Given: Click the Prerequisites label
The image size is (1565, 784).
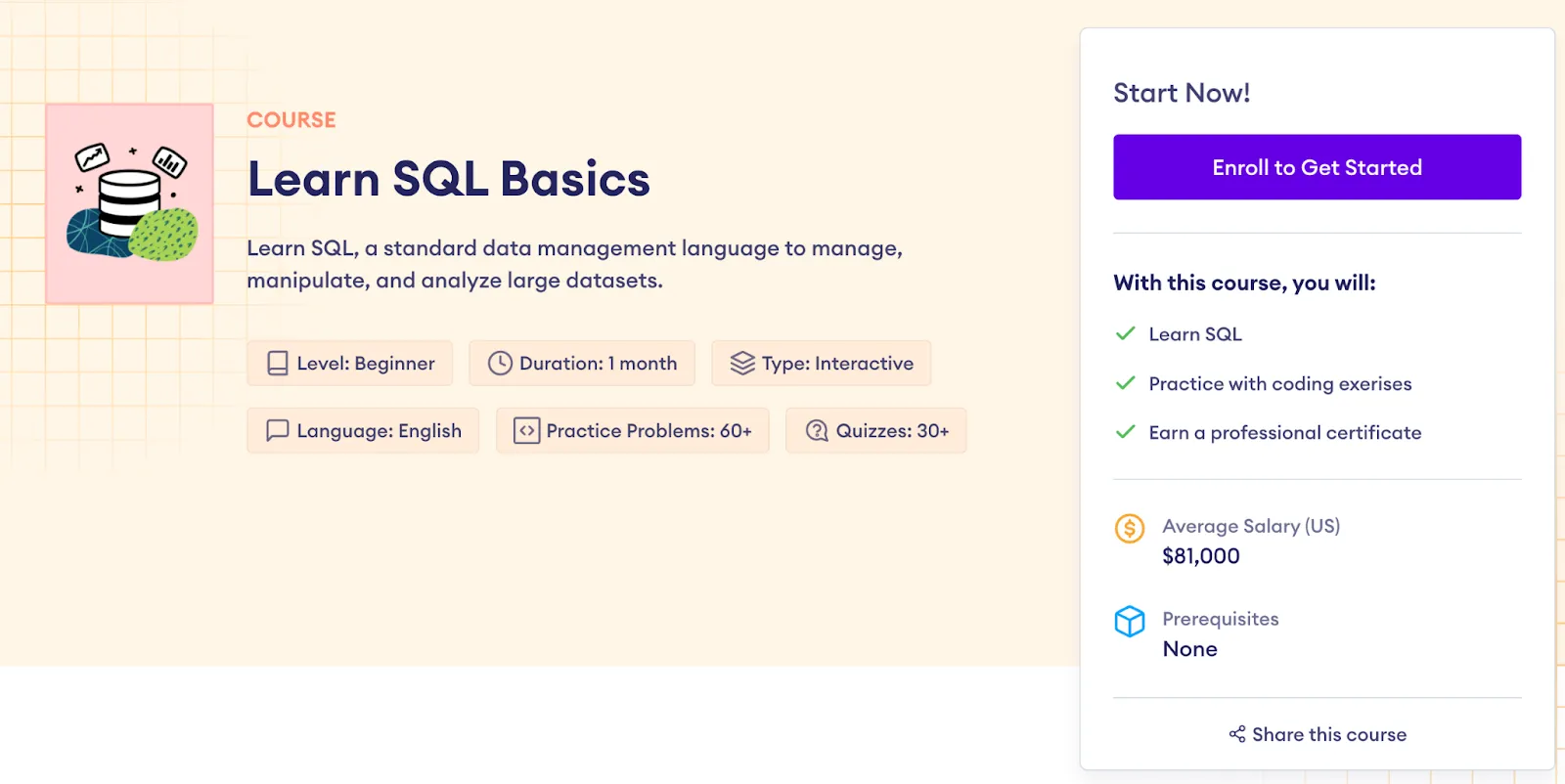Looking at the screenshot, I should point(1221,619).
